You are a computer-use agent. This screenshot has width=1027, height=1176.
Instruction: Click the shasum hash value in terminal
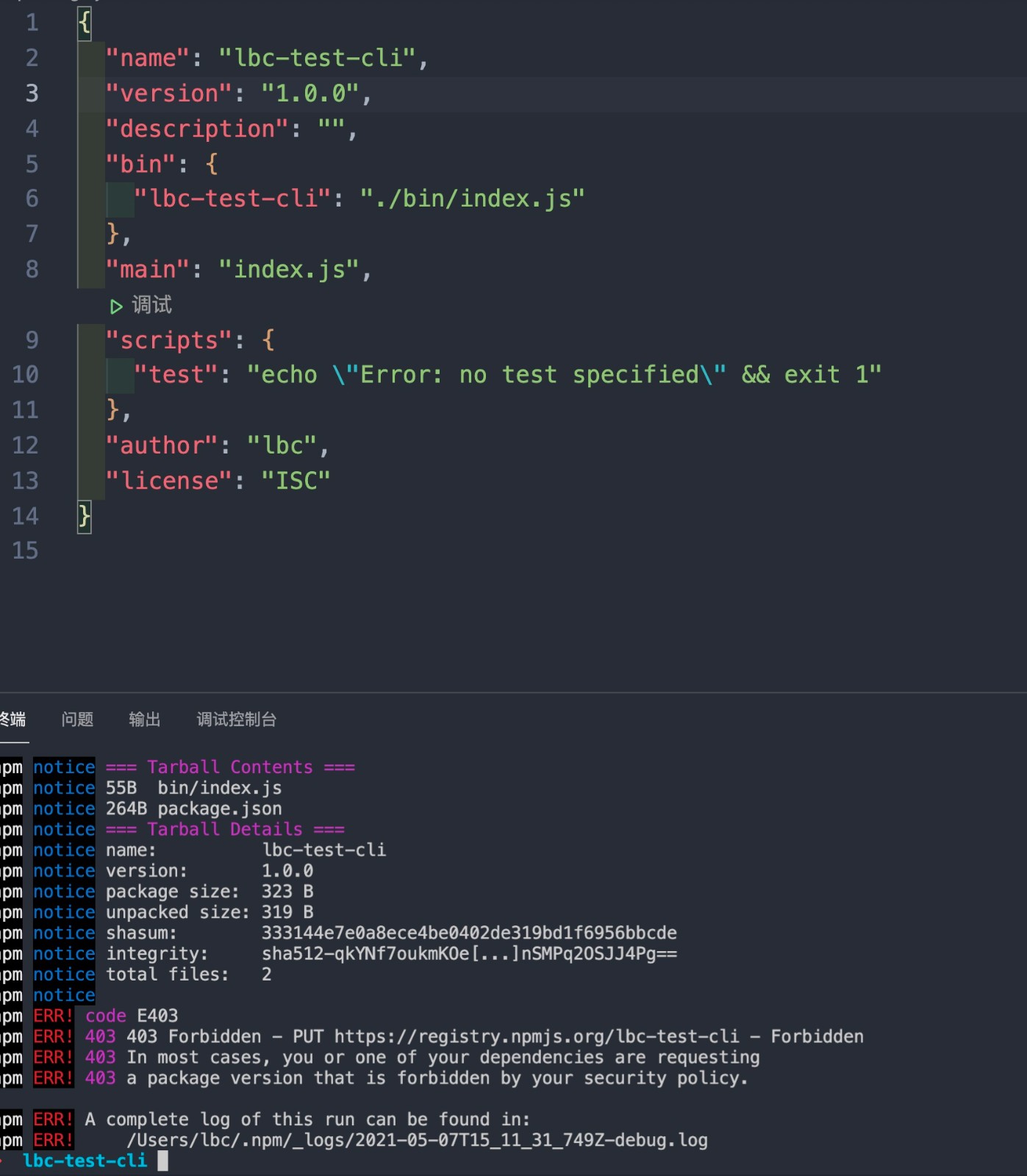tap(469, 933)
